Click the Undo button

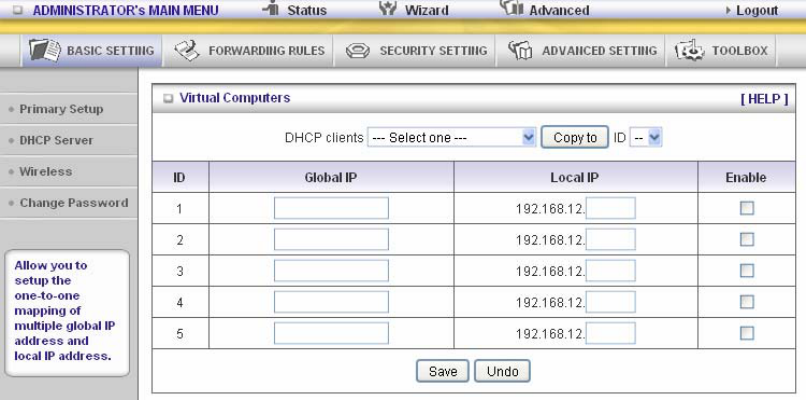502,371
